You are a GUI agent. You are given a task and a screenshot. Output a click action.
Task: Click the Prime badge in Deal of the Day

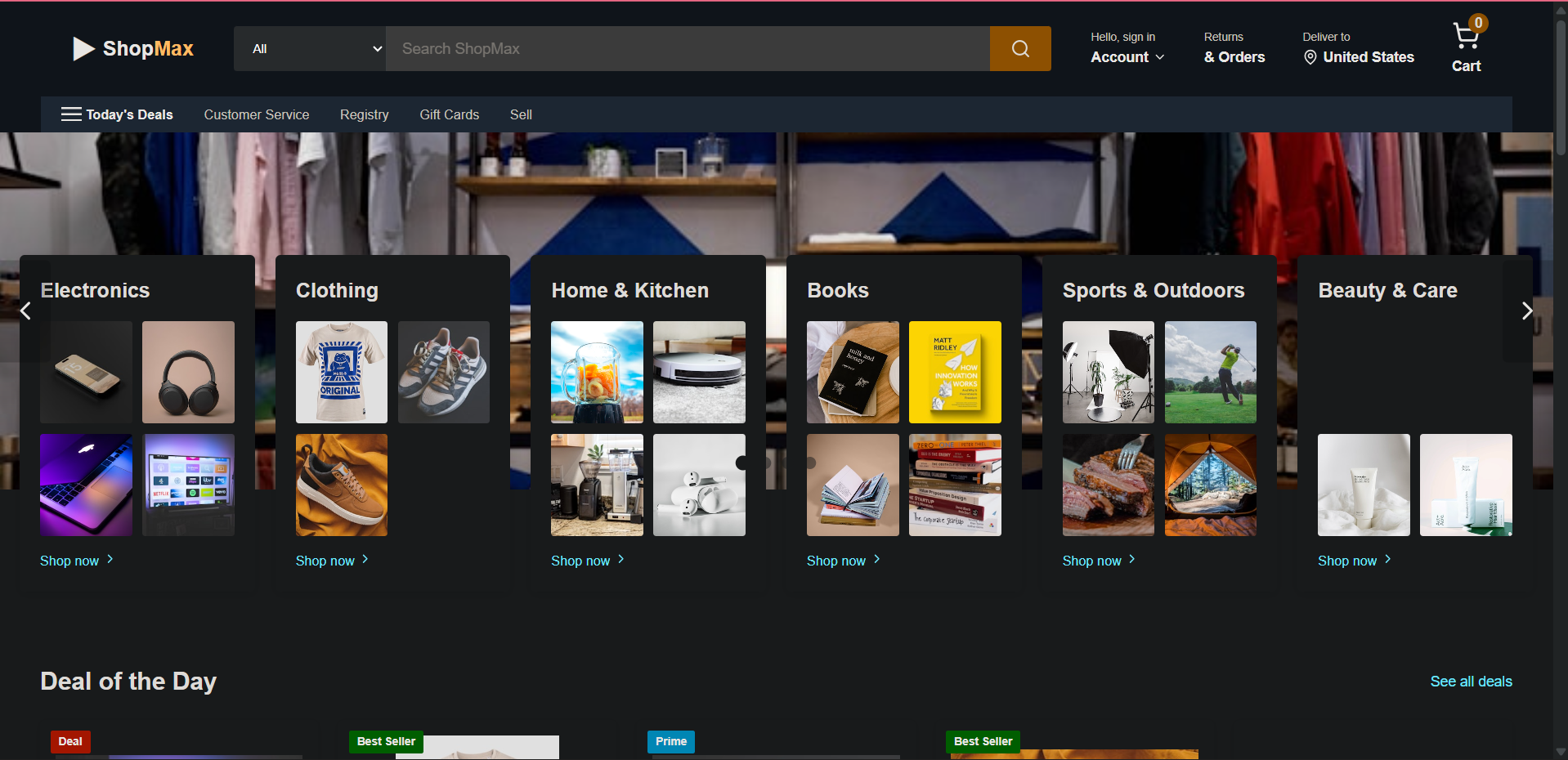click(670, 741)
